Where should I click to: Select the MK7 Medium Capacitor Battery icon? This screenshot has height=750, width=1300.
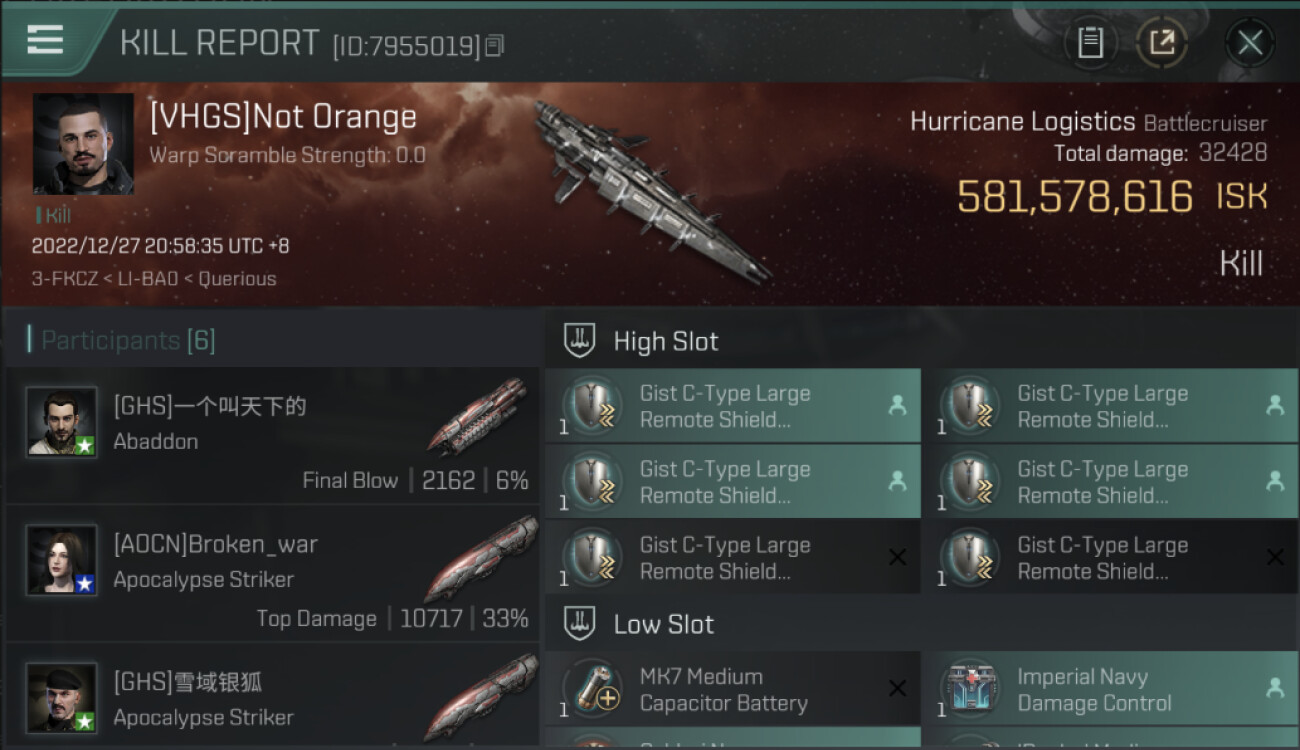pyautogui.click(x=594, y=689)
